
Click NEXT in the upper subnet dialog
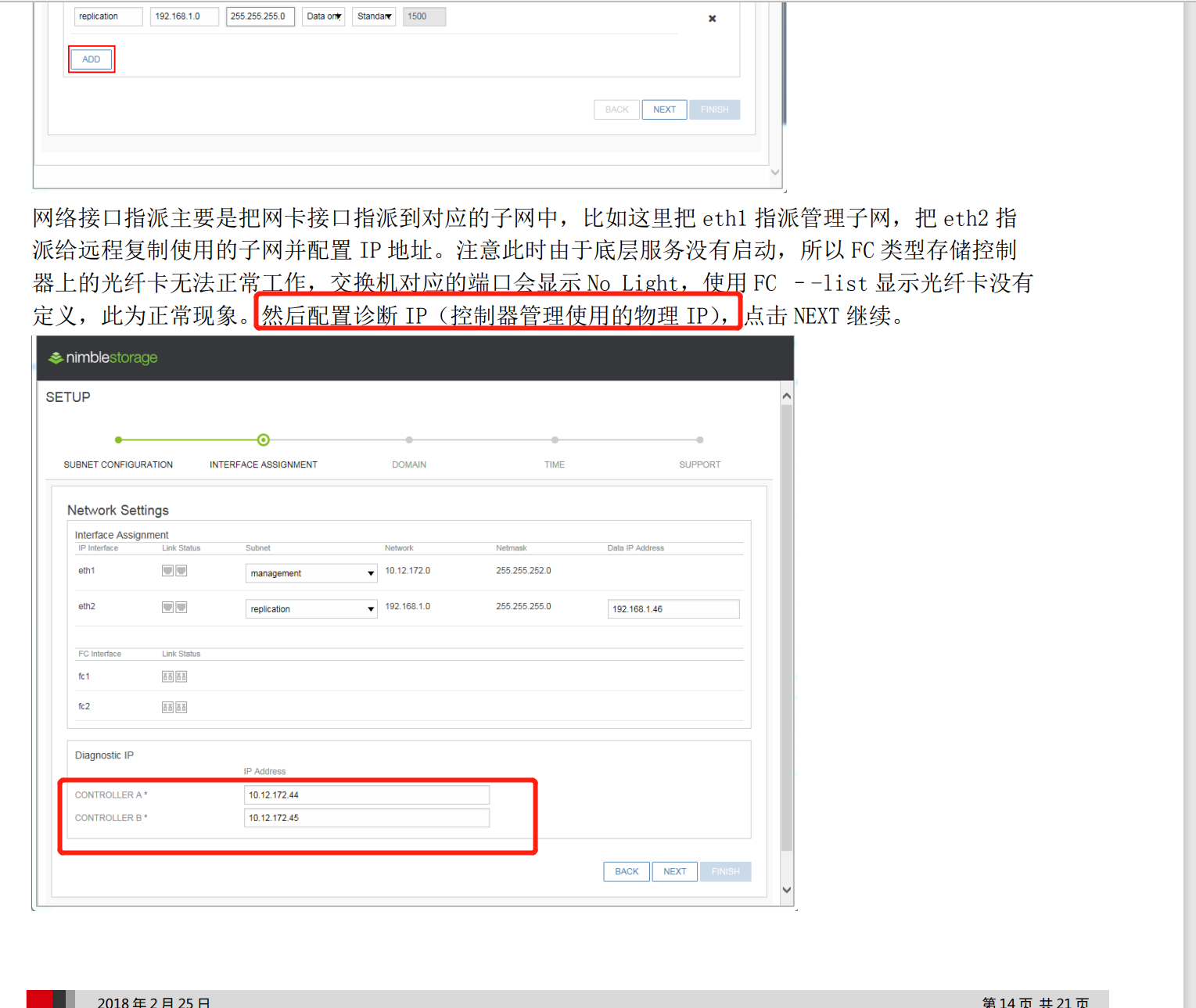coord(665,109)
